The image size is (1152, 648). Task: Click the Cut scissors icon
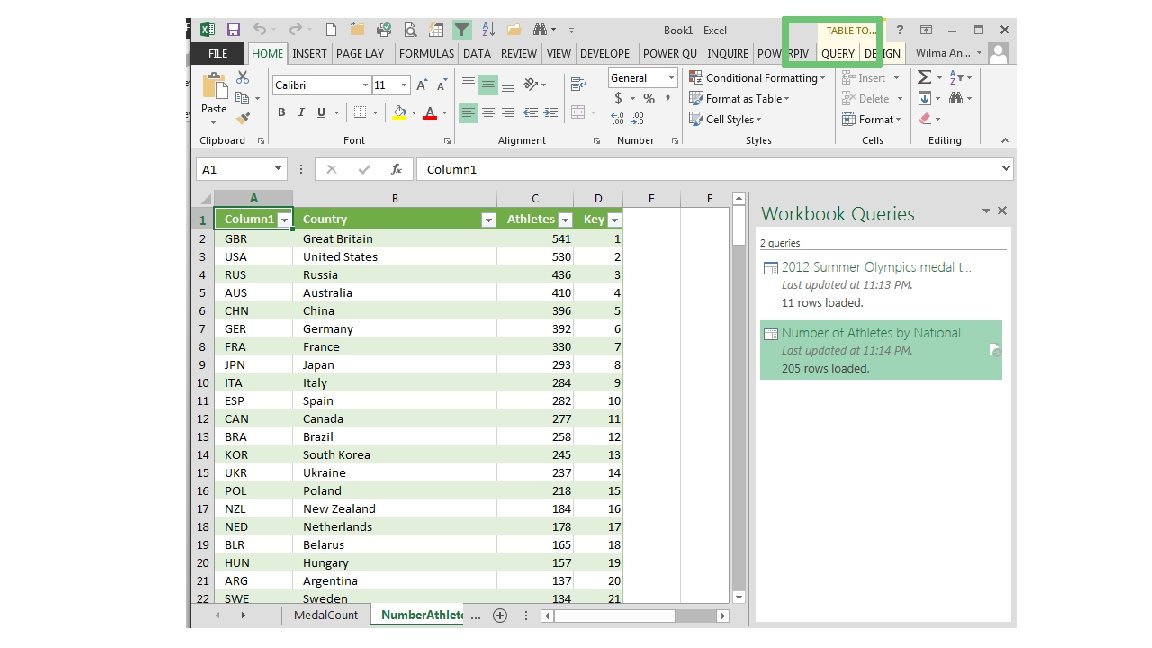pyautogui.click(x=242, y=77)
